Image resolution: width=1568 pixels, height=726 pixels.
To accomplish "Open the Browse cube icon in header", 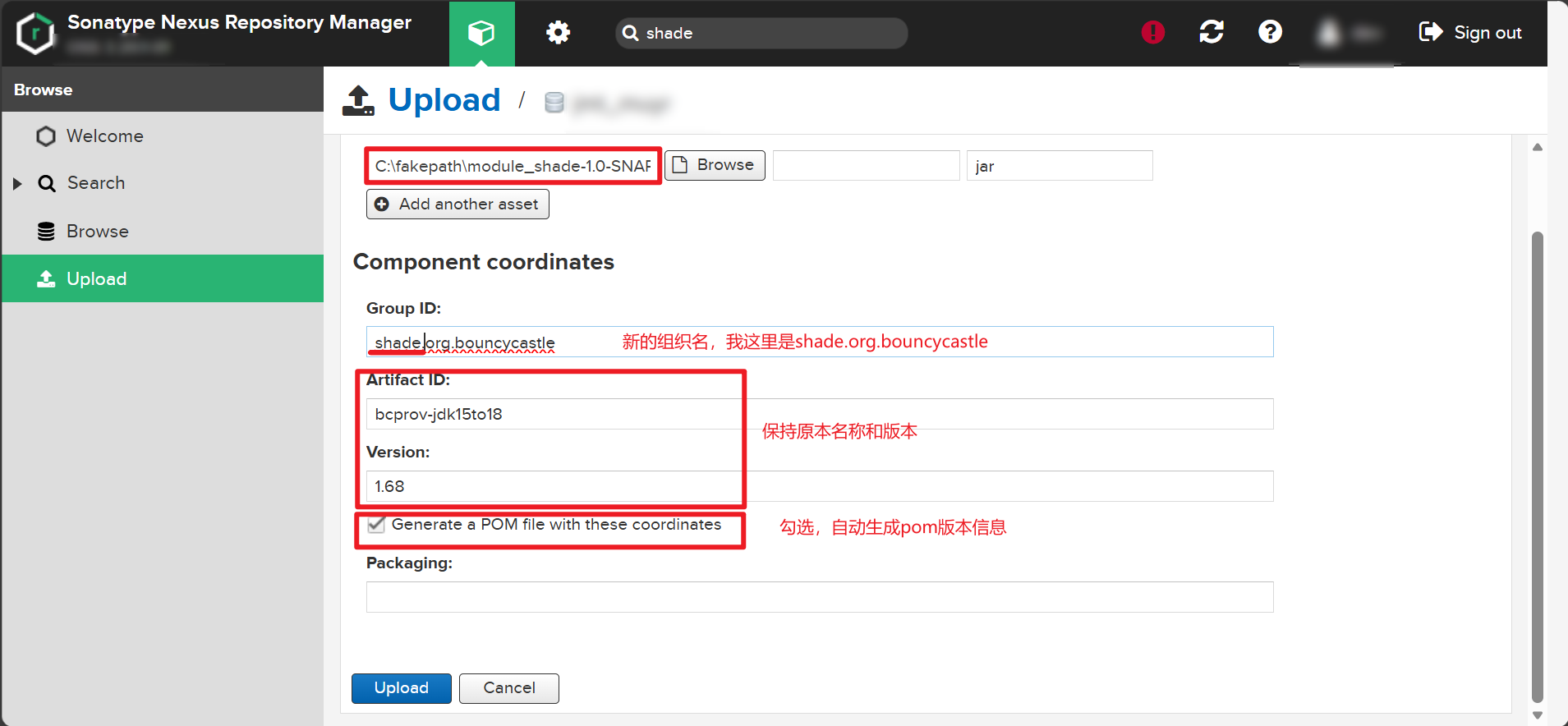I will pyautogui.click(x=481, y=33).
